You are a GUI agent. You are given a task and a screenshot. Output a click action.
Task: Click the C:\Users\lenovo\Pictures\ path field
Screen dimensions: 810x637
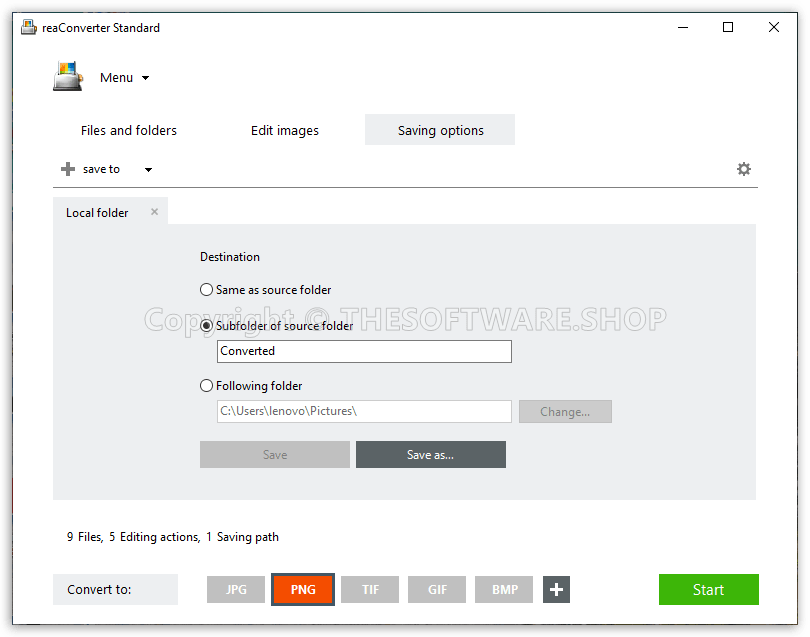point(364,411)
